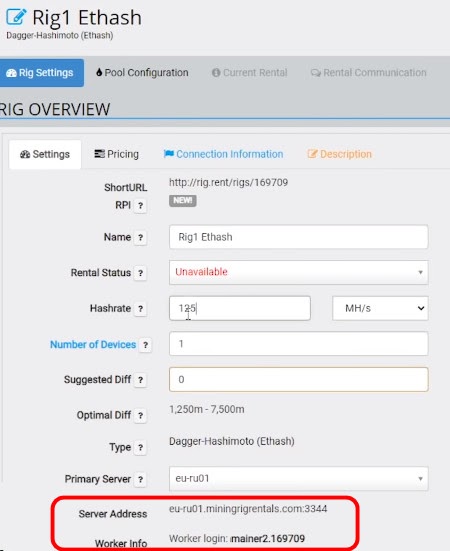Click the Name input field

[299, 237]
